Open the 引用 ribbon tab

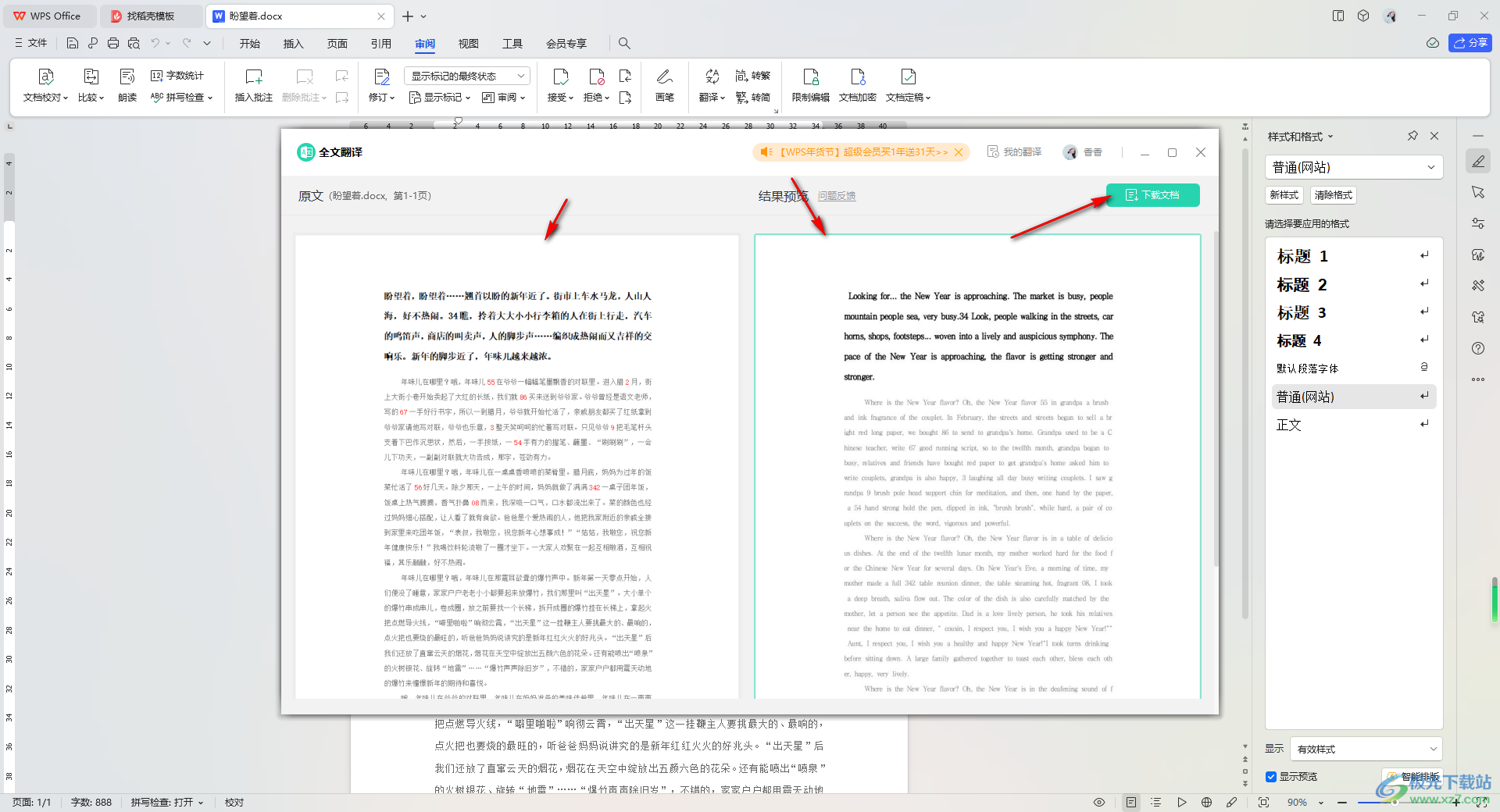[380, 44]
